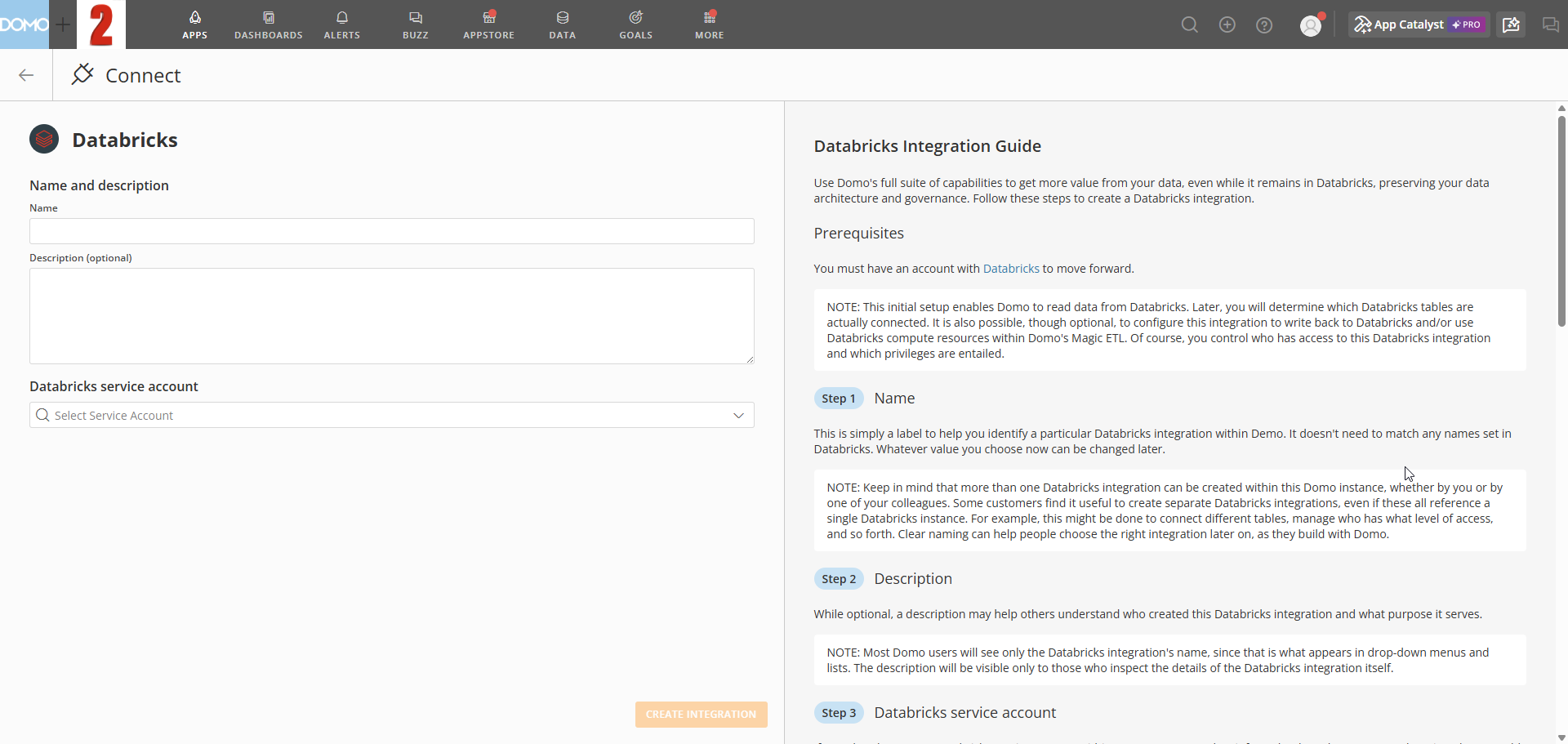Viewport: 1568px width, 744px height.
Task: Click the search icon in service account field
Action: pos(43,415)
